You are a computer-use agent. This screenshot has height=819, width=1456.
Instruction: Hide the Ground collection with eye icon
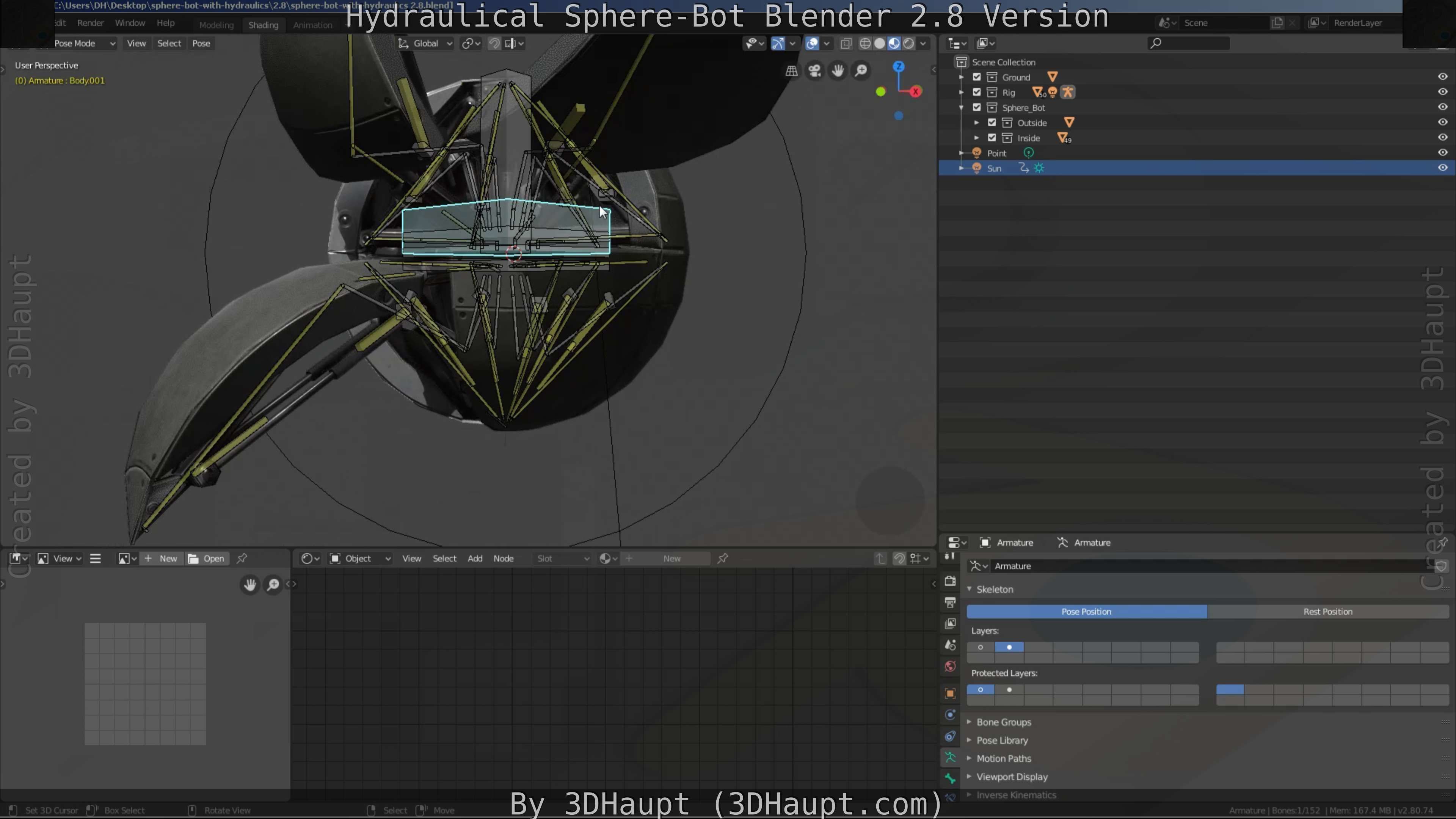coord(1442,77)
